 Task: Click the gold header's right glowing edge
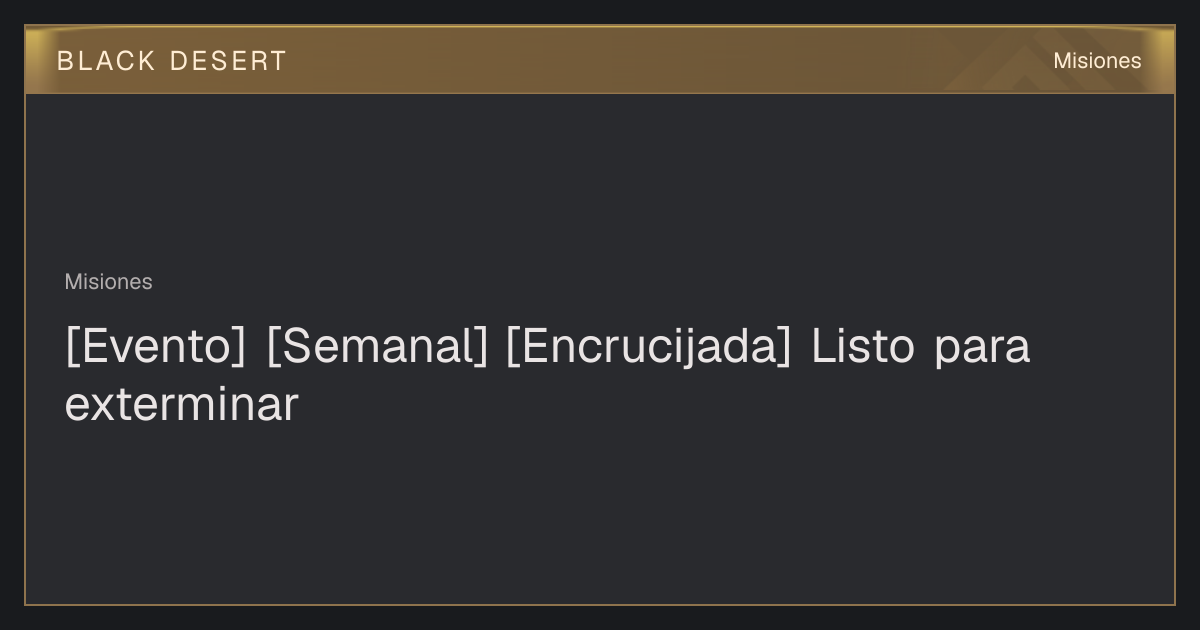click(1166, 60)
